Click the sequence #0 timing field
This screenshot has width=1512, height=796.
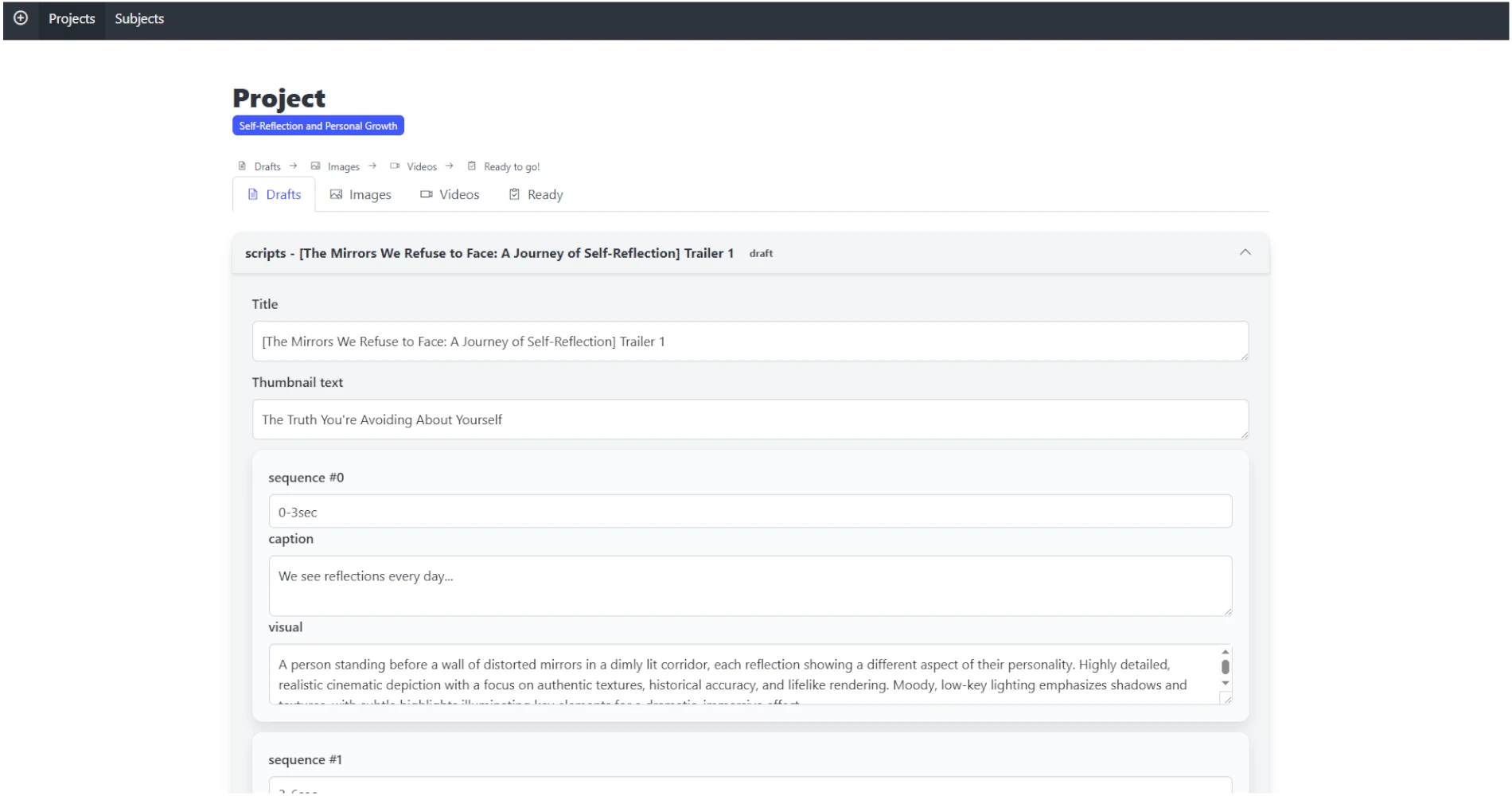[750, 512]
